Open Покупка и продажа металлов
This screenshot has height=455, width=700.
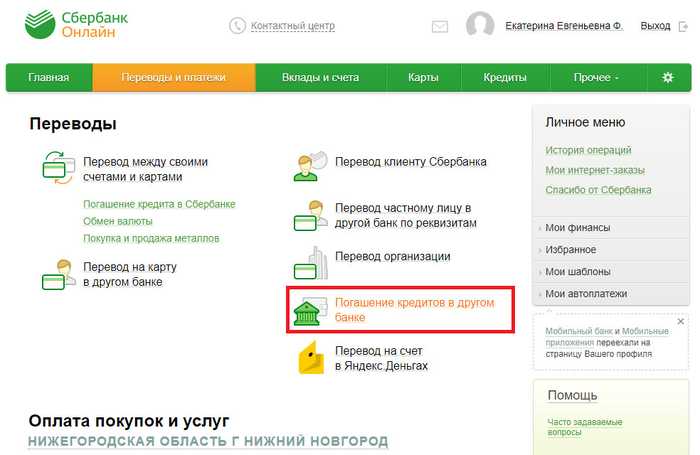[x=151, y=238]
